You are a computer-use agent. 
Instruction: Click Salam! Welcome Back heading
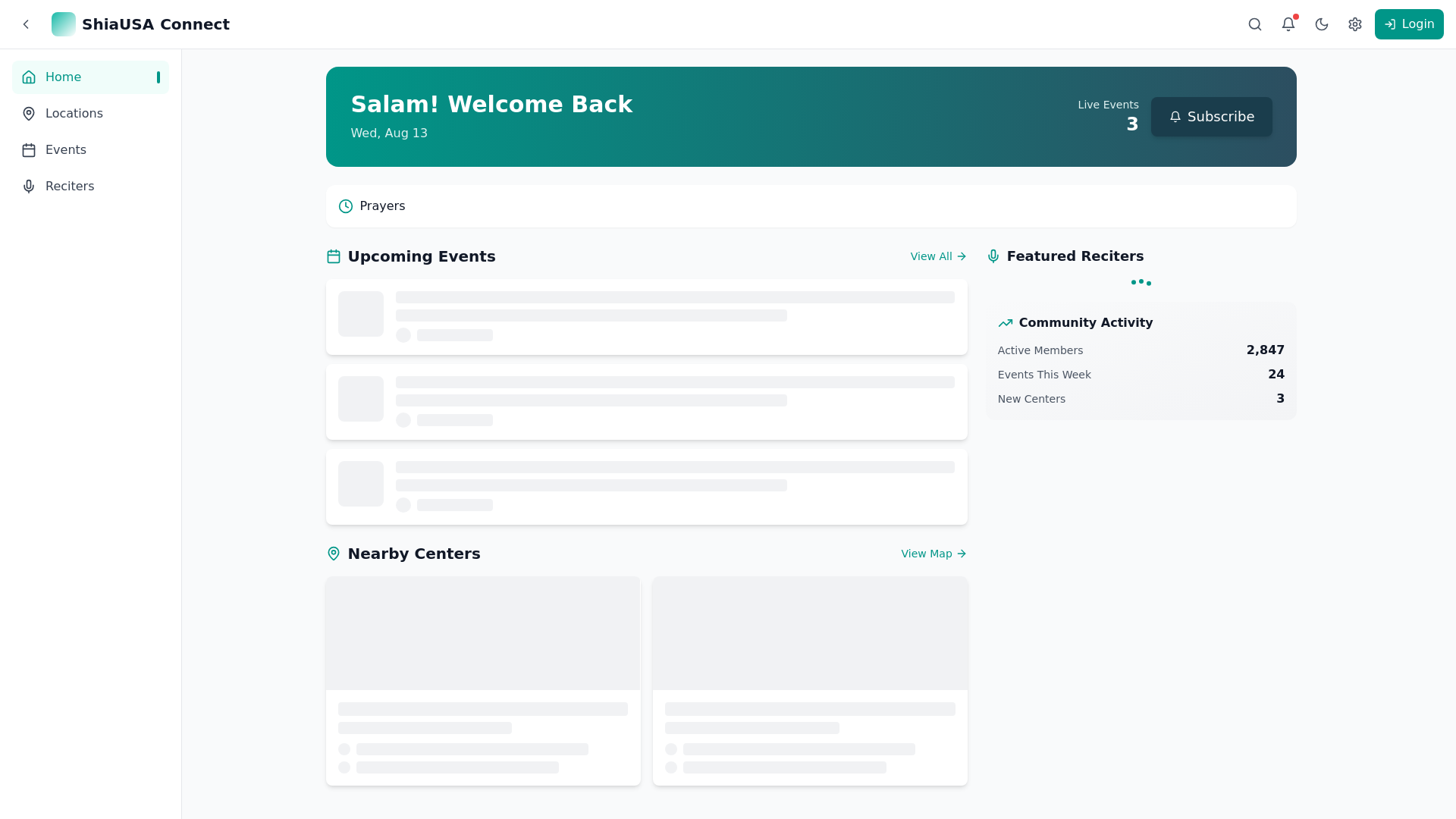491,105
